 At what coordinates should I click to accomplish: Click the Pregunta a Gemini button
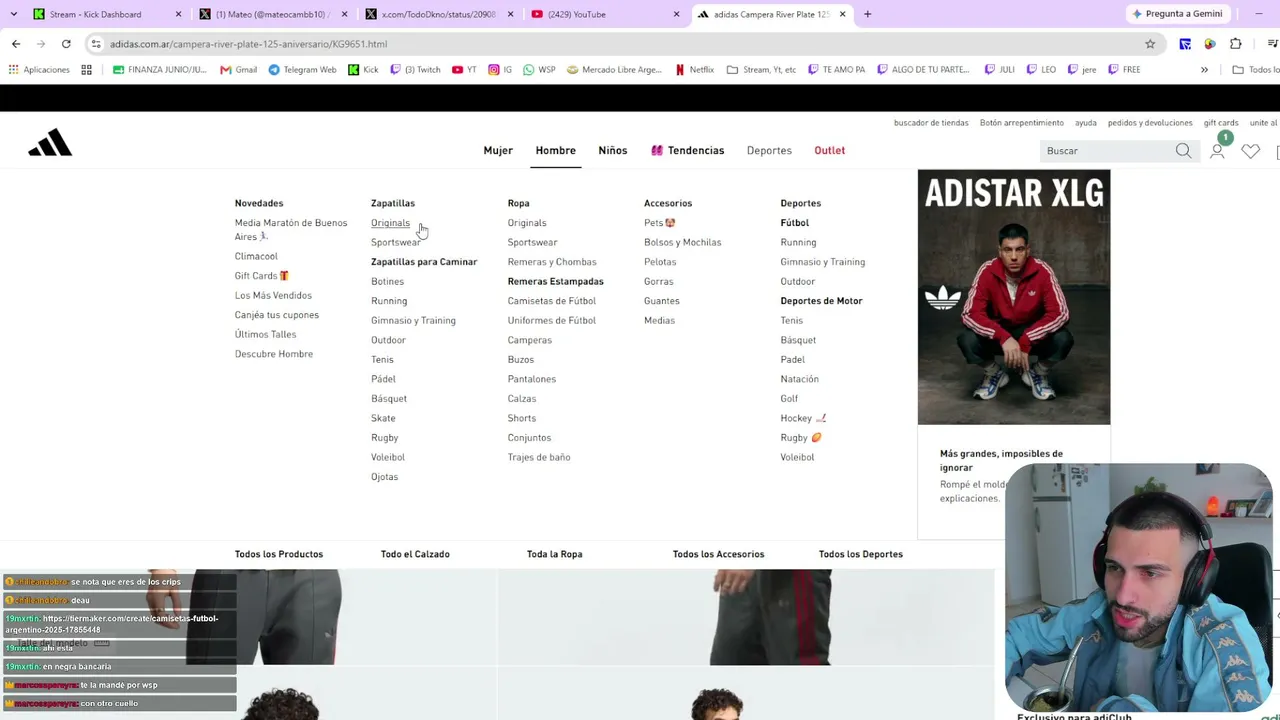[x=1176, y=14]
